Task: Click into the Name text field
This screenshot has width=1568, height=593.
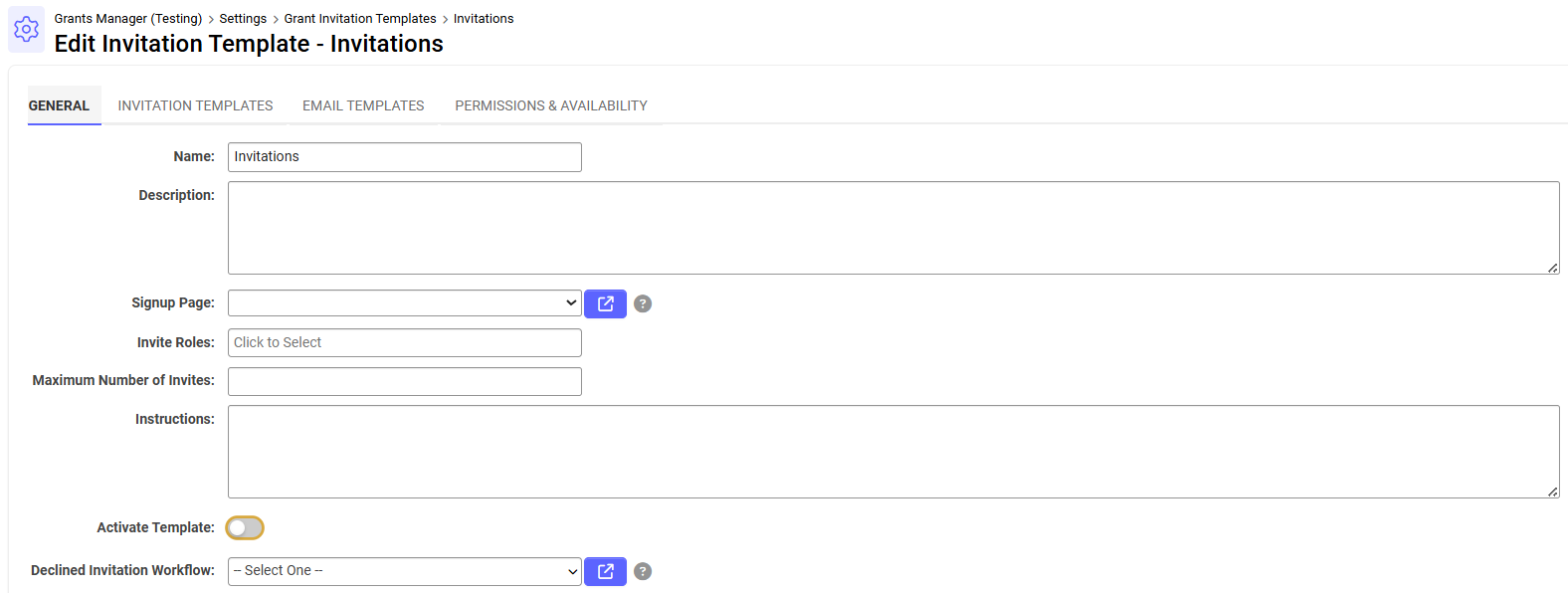Action: pos(404,157)
